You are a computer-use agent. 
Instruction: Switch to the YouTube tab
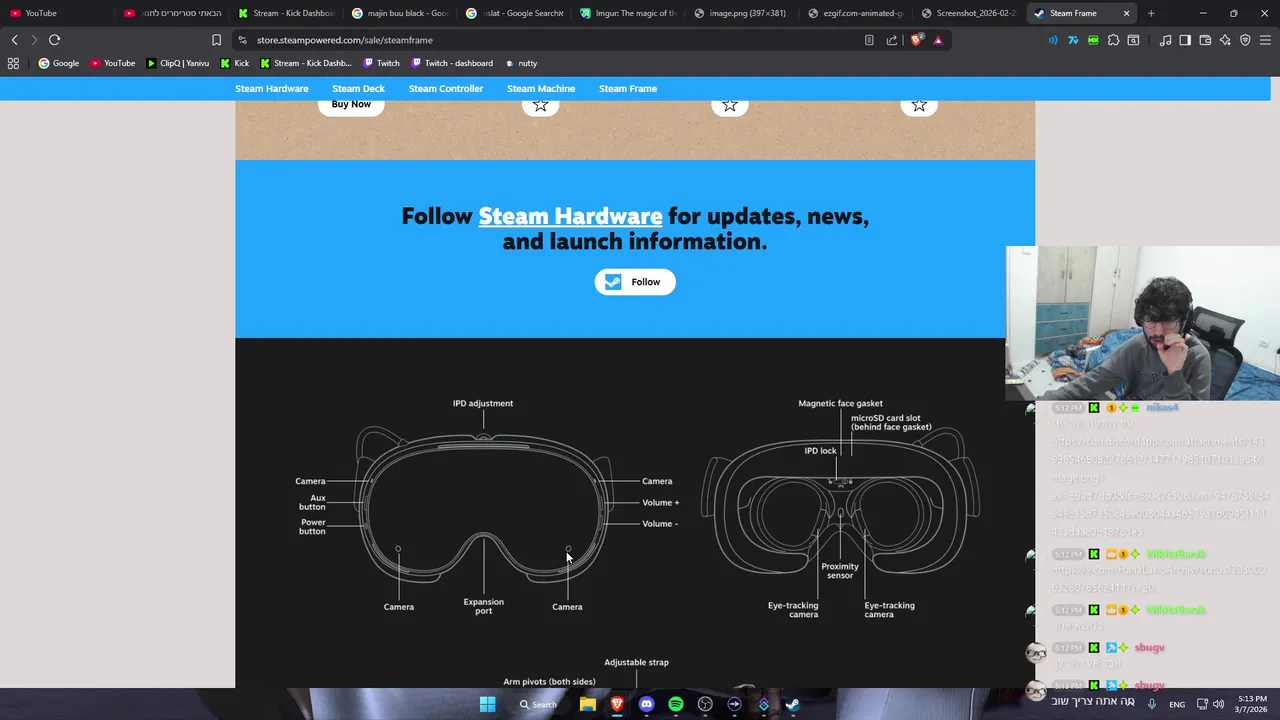pos(57,13)
